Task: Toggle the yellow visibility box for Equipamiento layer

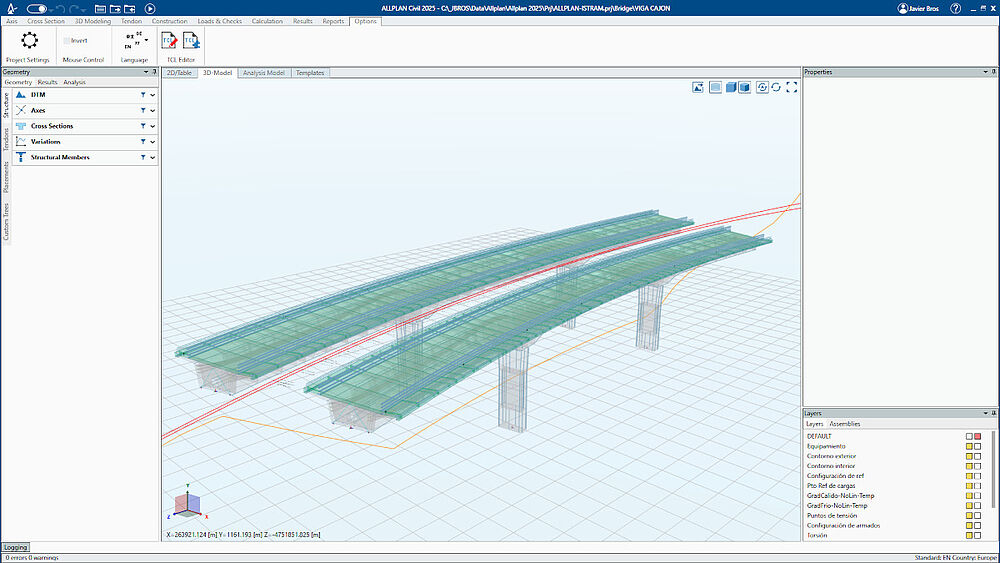Action: pyautogui.click(x=968, y=446)
